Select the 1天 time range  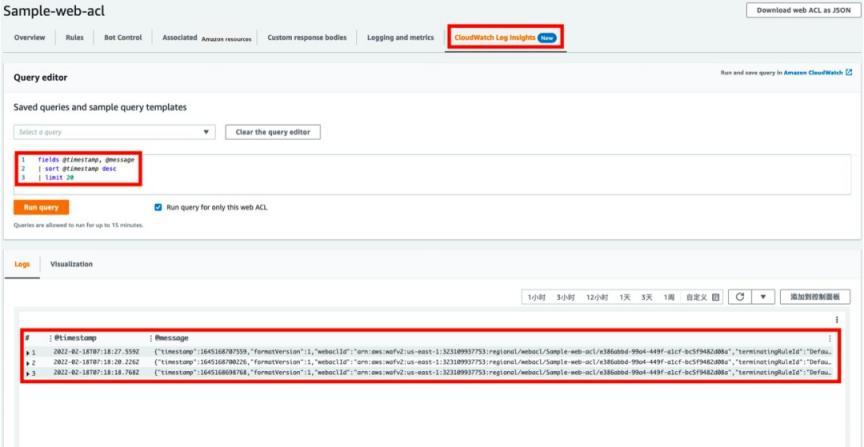tap(625, 297)
